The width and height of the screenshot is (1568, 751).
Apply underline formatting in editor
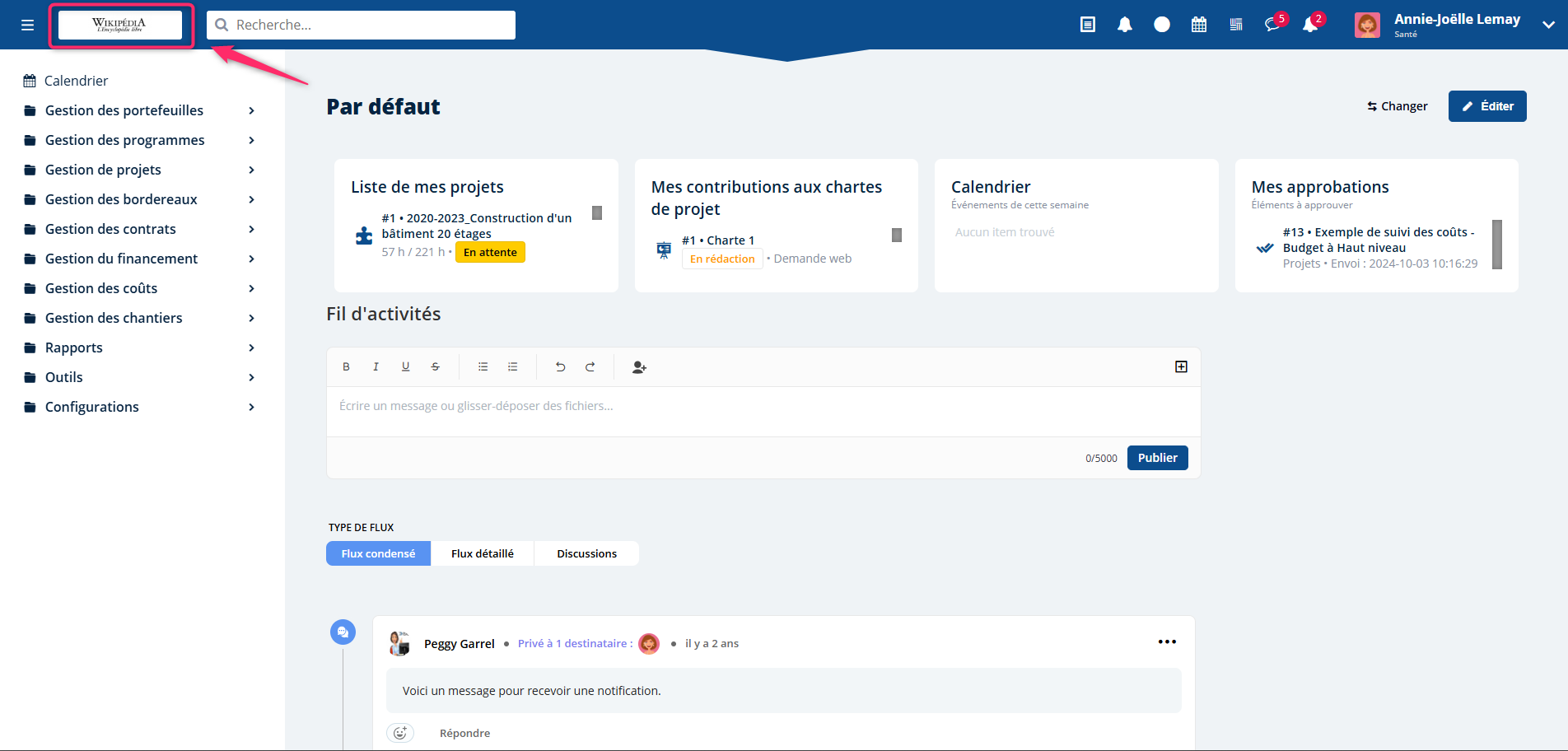406,367
